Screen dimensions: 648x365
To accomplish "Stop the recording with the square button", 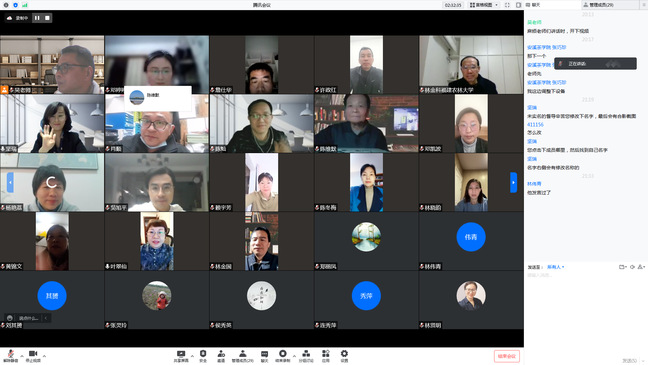I will tap(47, 18).
